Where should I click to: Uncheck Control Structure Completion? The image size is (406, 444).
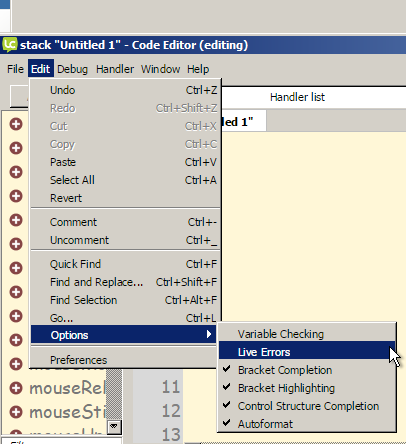pos(307,406)
